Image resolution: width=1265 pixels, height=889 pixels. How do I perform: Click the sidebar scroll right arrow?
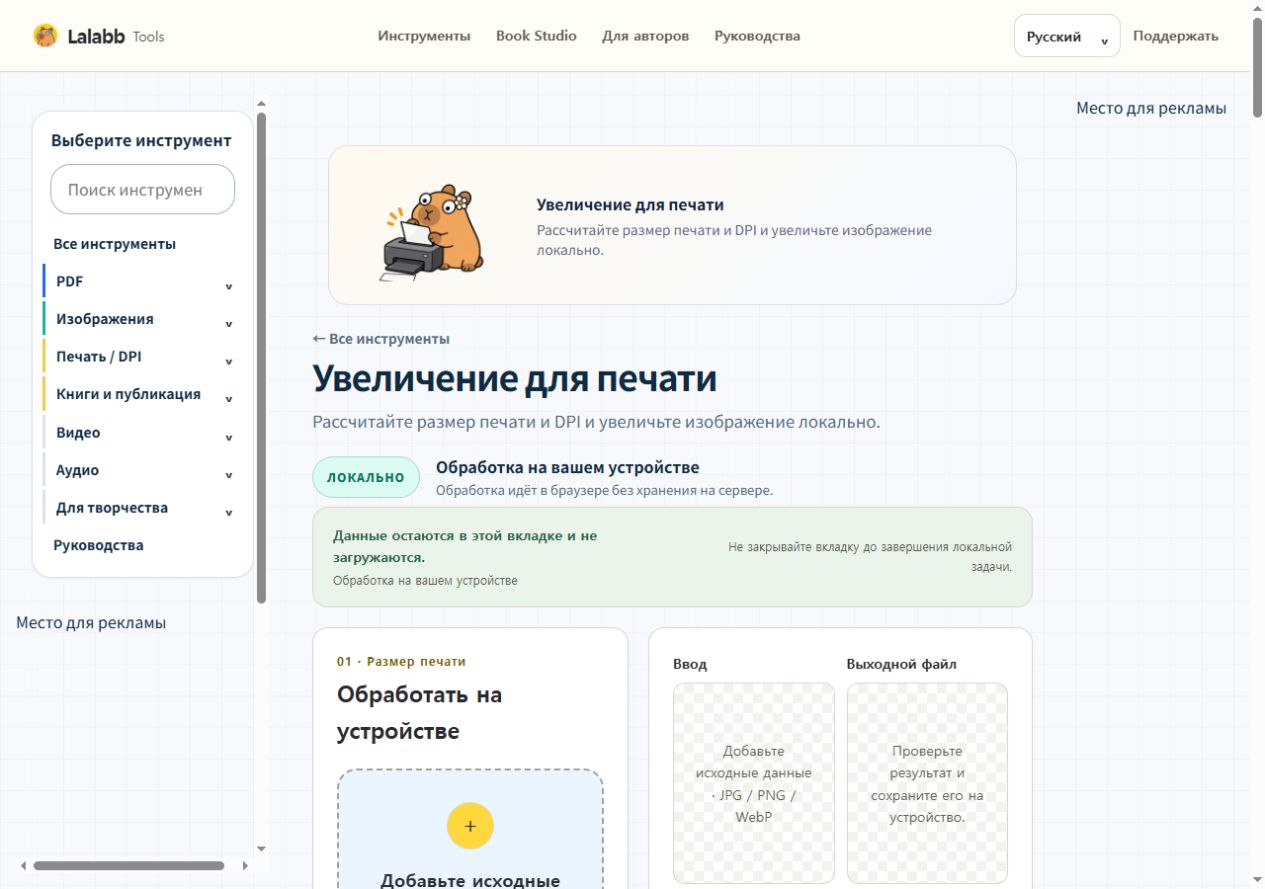pos(245,865)
